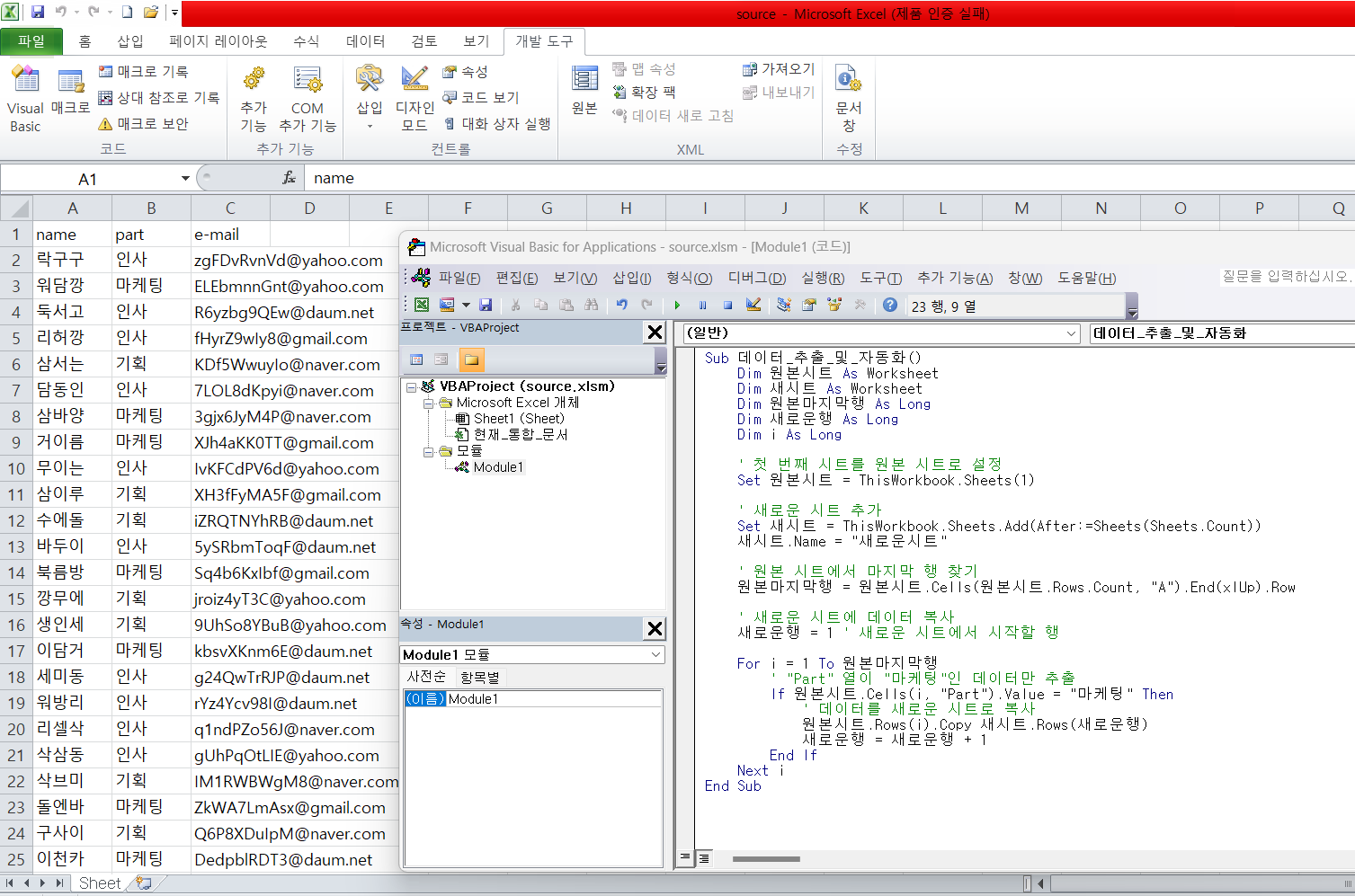Open the 데이터_추출_및_자동화 procedure dropdown
Image resolution: width=1355 pixels, height=896 pixels.
pyautogui.click(x=1223, y=333)
